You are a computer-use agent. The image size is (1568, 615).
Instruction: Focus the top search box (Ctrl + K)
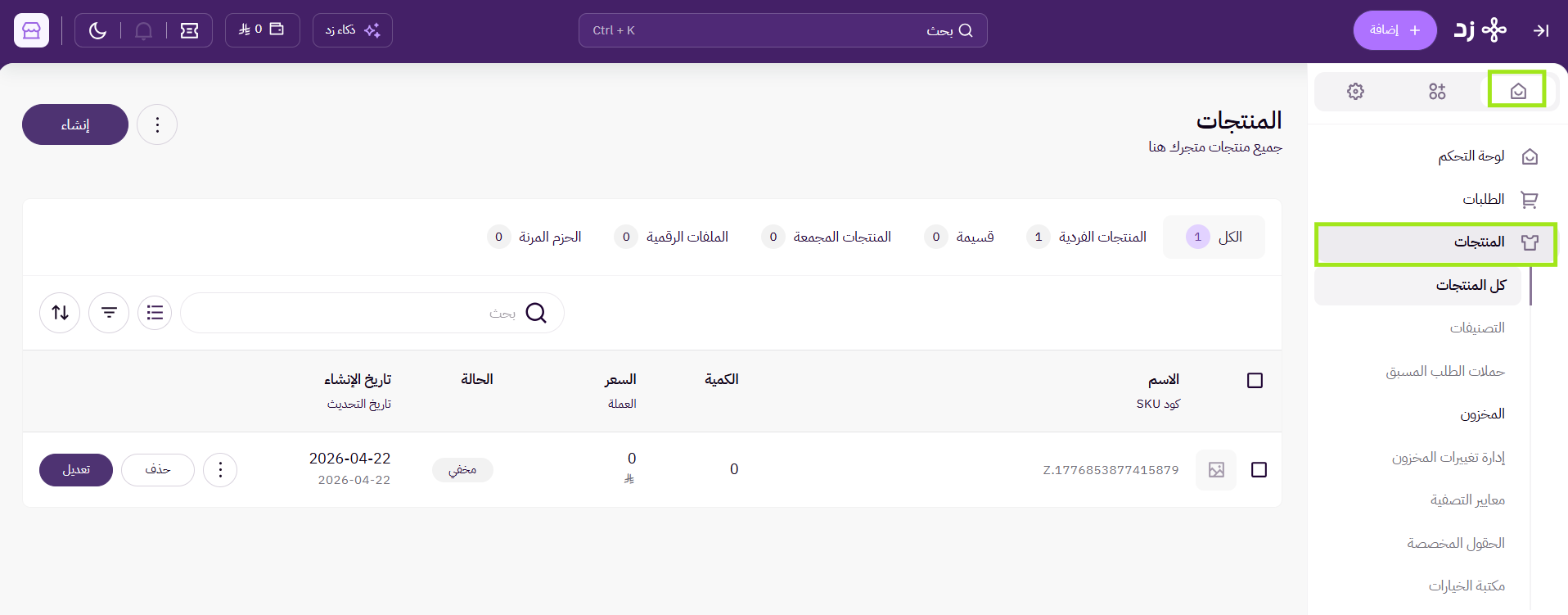(782, 30)
